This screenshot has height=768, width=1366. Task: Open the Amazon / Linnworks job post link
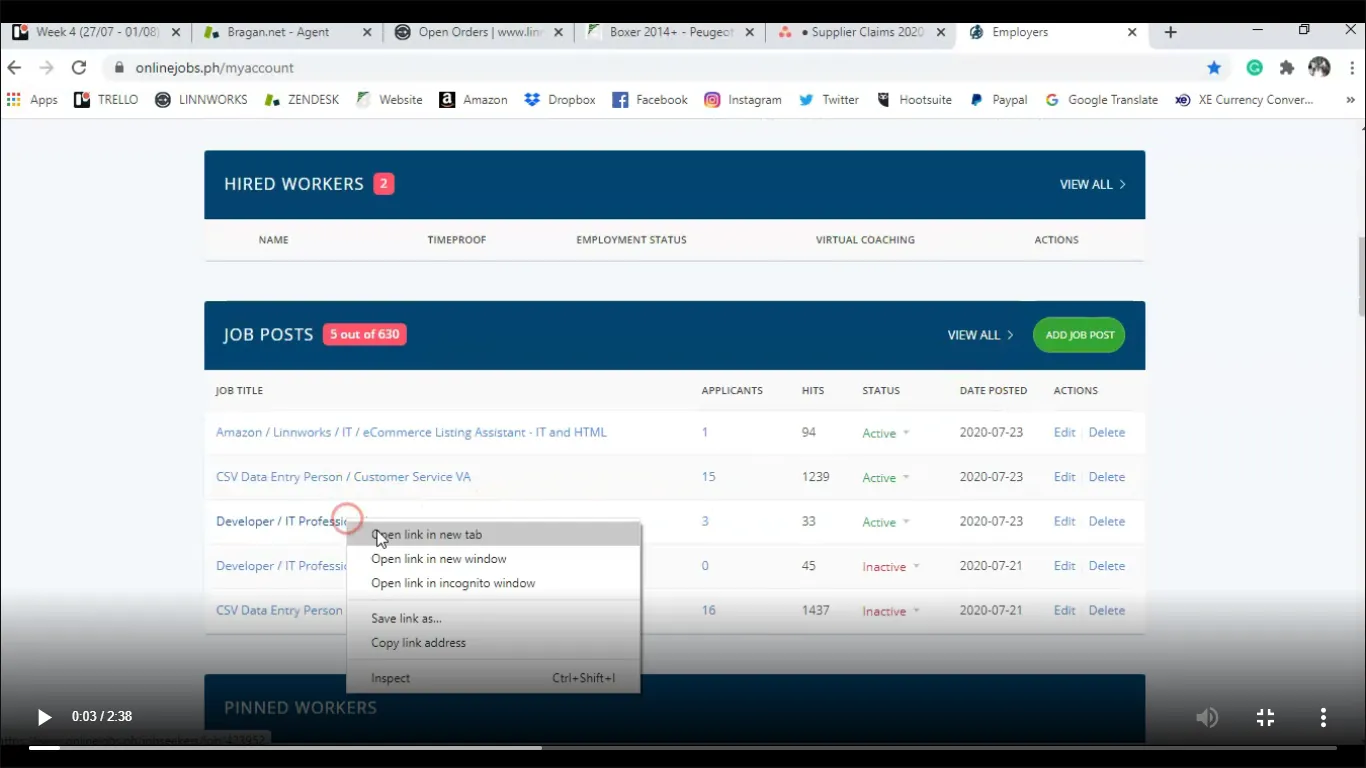(411, 433)
